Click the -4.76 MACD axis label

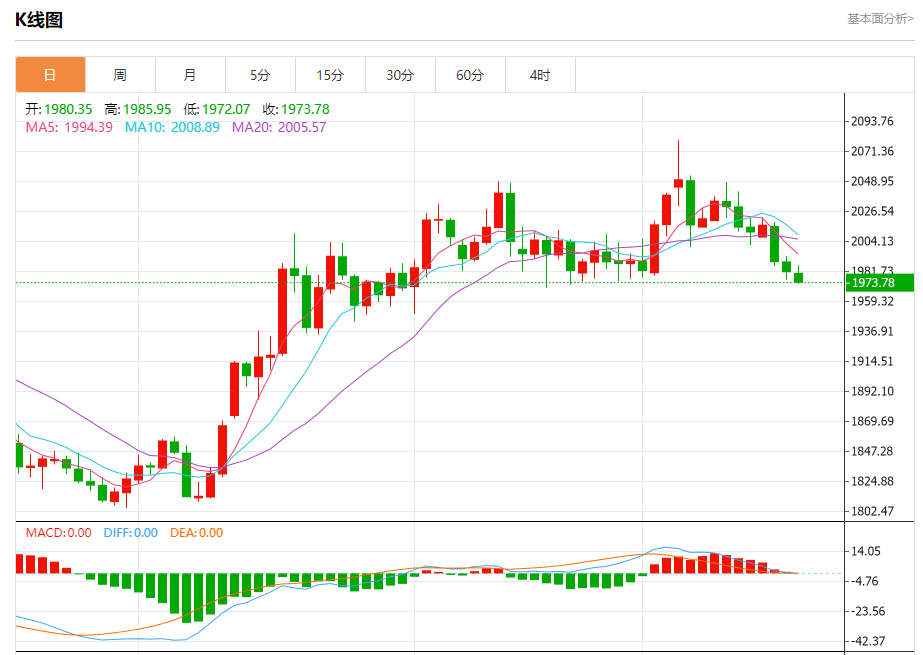[865, 581]
